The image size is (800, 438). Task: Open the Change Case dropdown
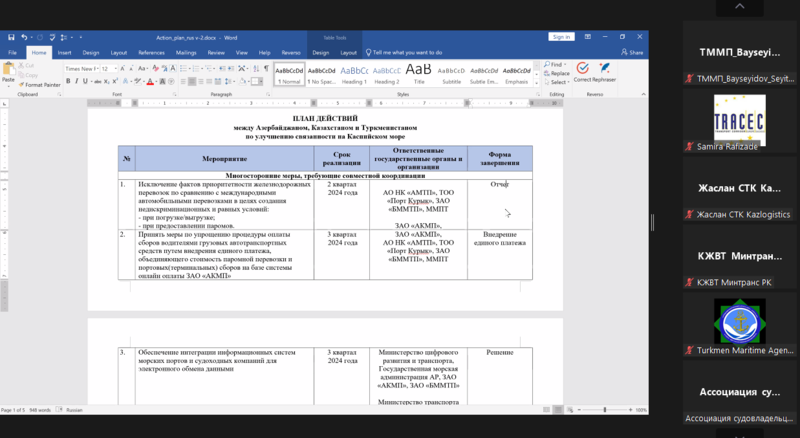143,68
